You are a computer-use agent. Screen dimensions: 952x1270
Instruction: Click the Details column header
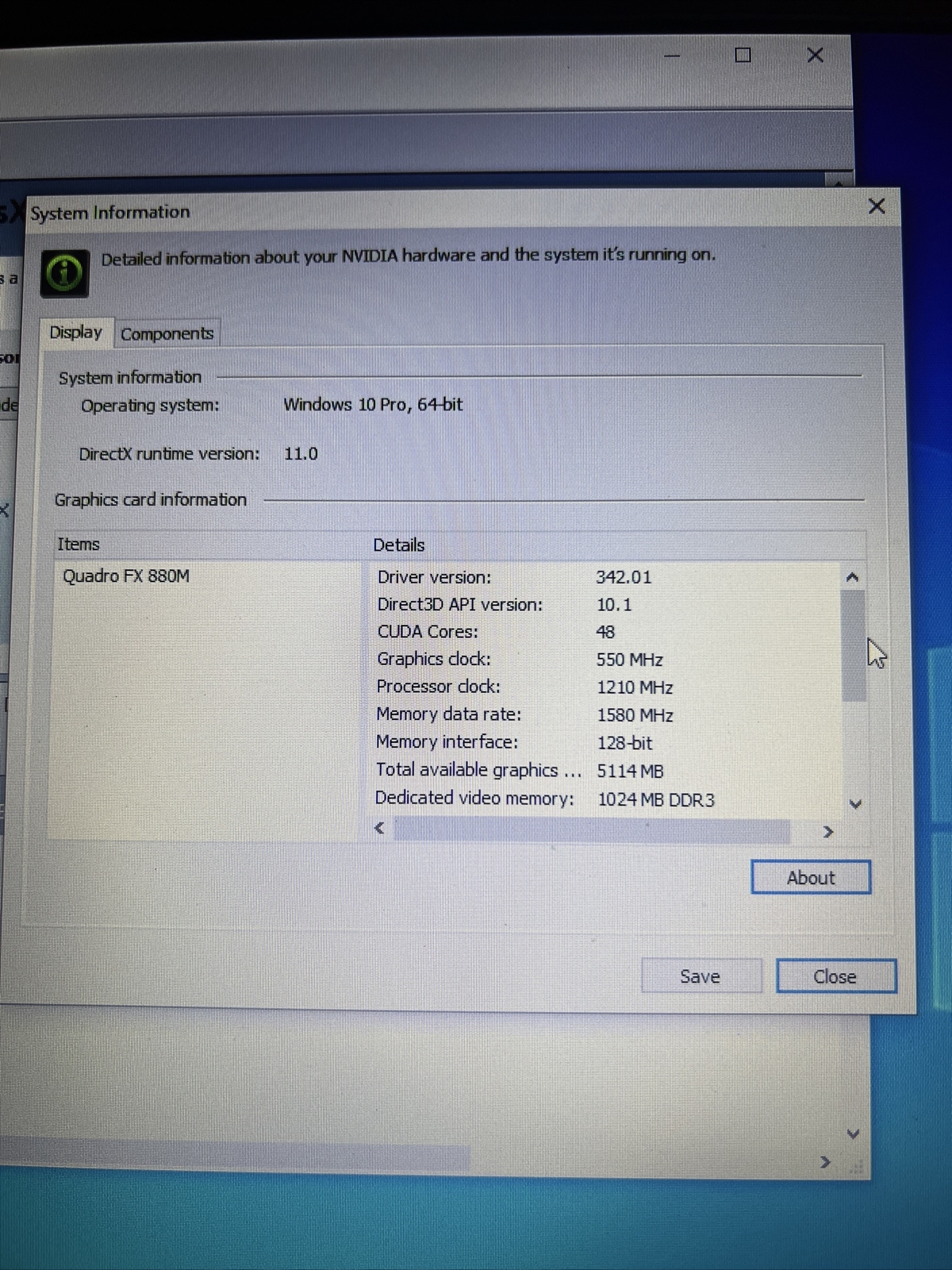[399, 545]
